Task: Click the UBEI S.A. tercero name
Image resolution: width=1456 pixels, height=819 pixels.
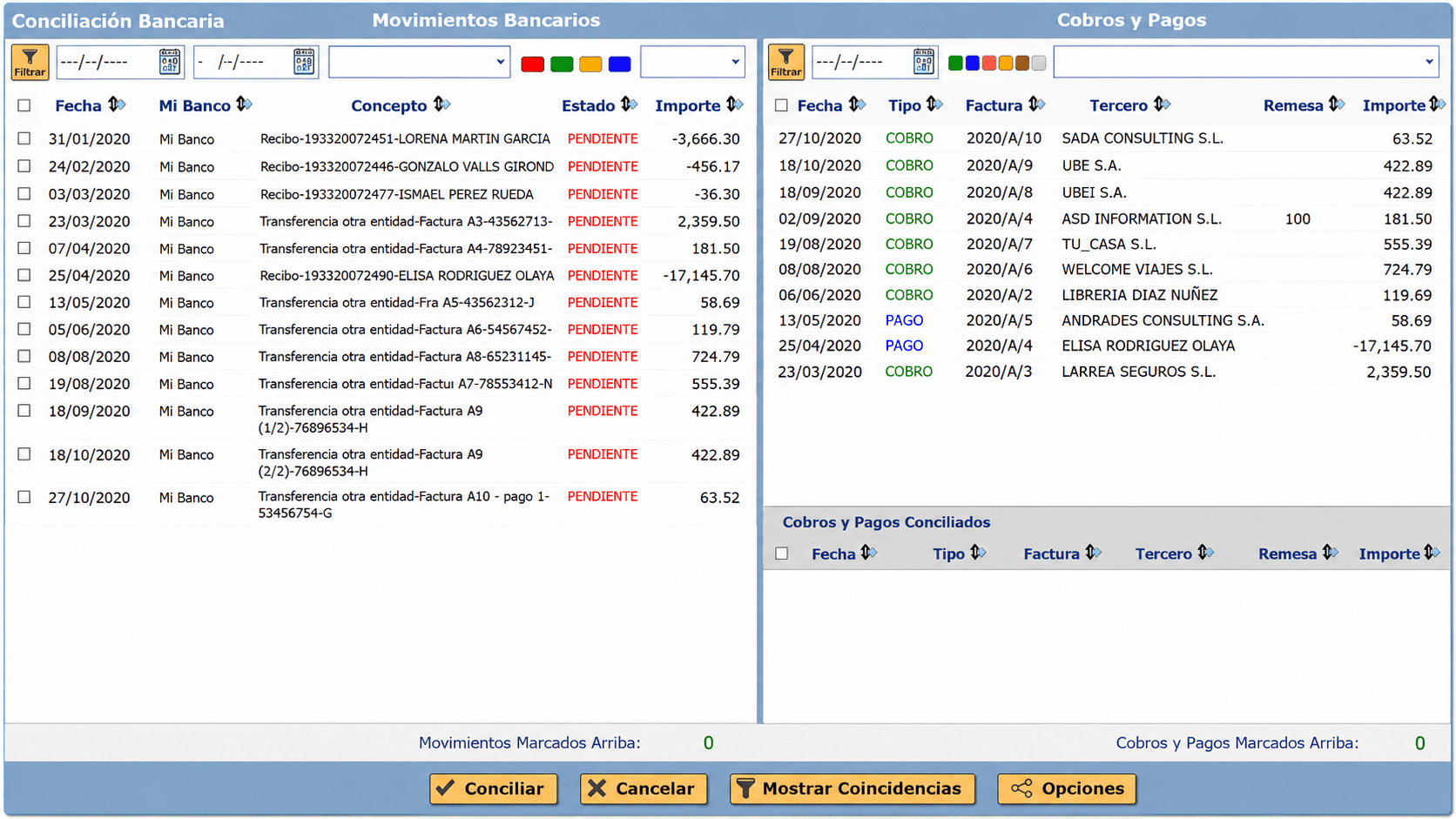Action: pyautogui.click(x=1094, y=193)
